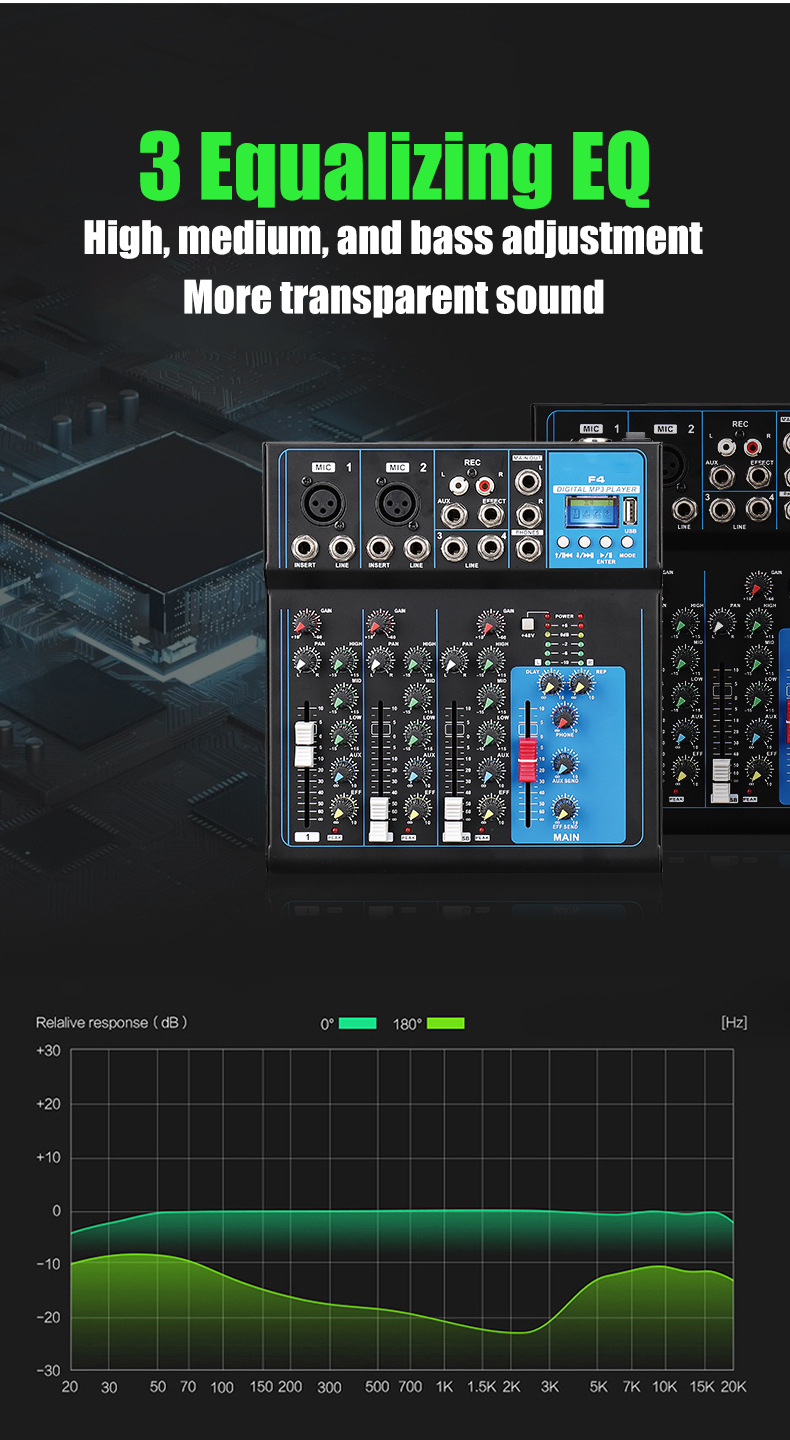The width and height of the screenshot is (790, 1440).
Task: Click the '[Hz]' axis unit label
Action: [x=734, y=1022]
